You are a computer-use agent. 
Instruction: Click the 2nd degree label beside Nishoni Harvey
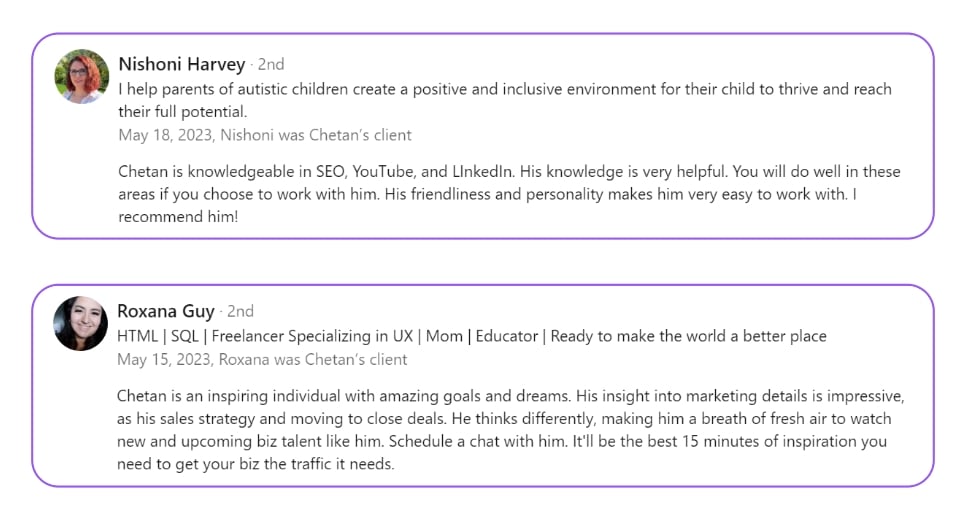click(x=271, y=65)
